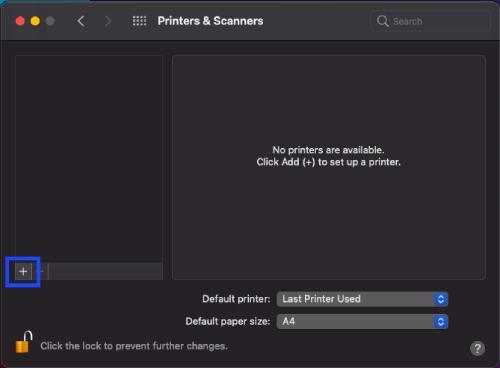Click the gray disabled zoom window button
The width and height of the screenshot is (500, 368).
[50, 21]
